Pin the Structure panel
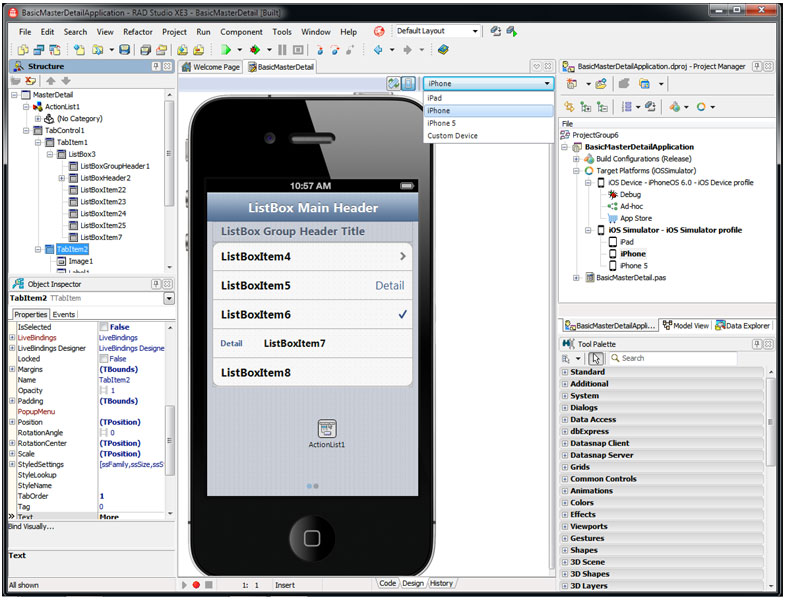This screenshot has width=785, height=600. 156,66
